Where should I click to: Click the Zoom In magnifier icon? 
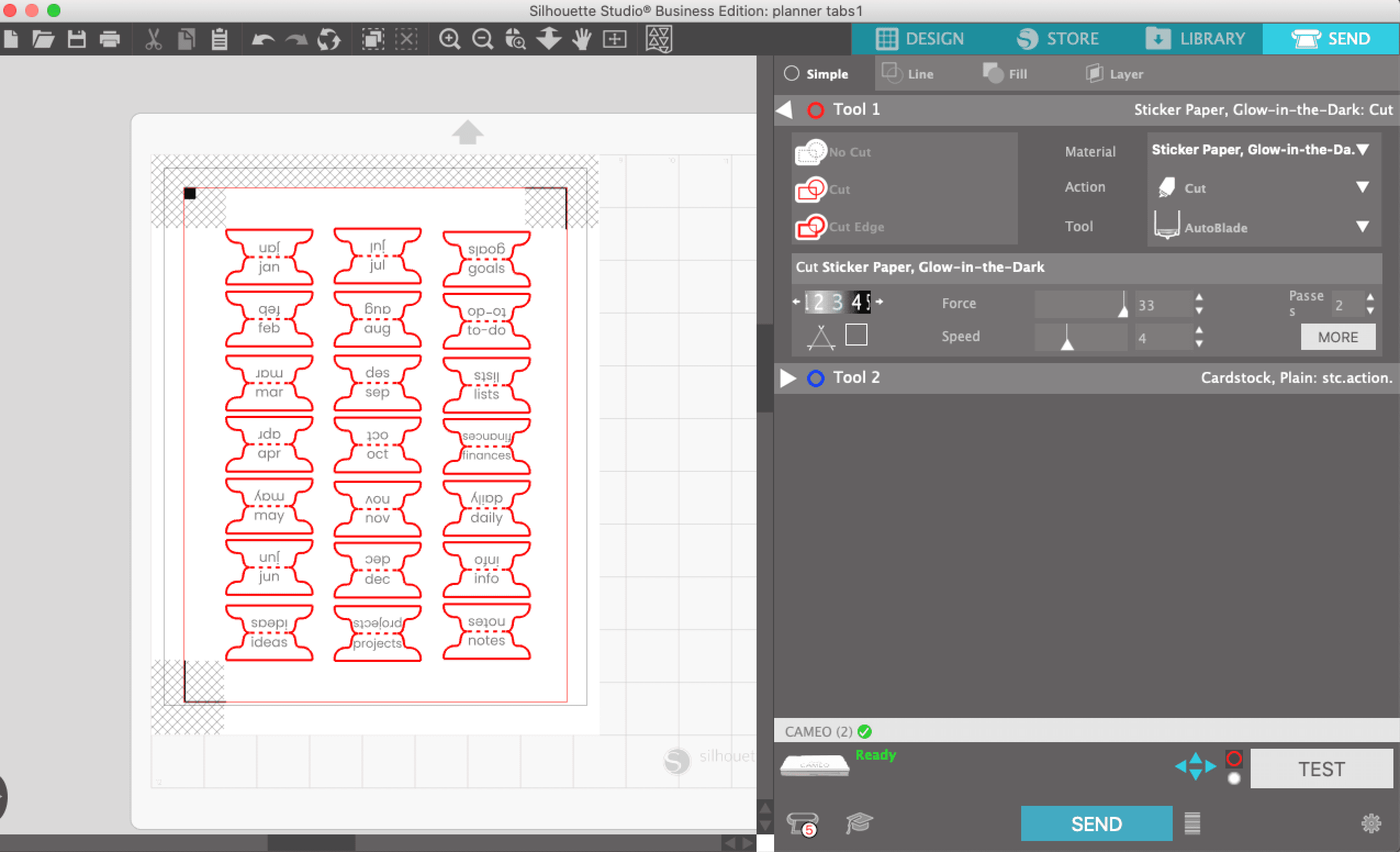[x=450, y=39]
